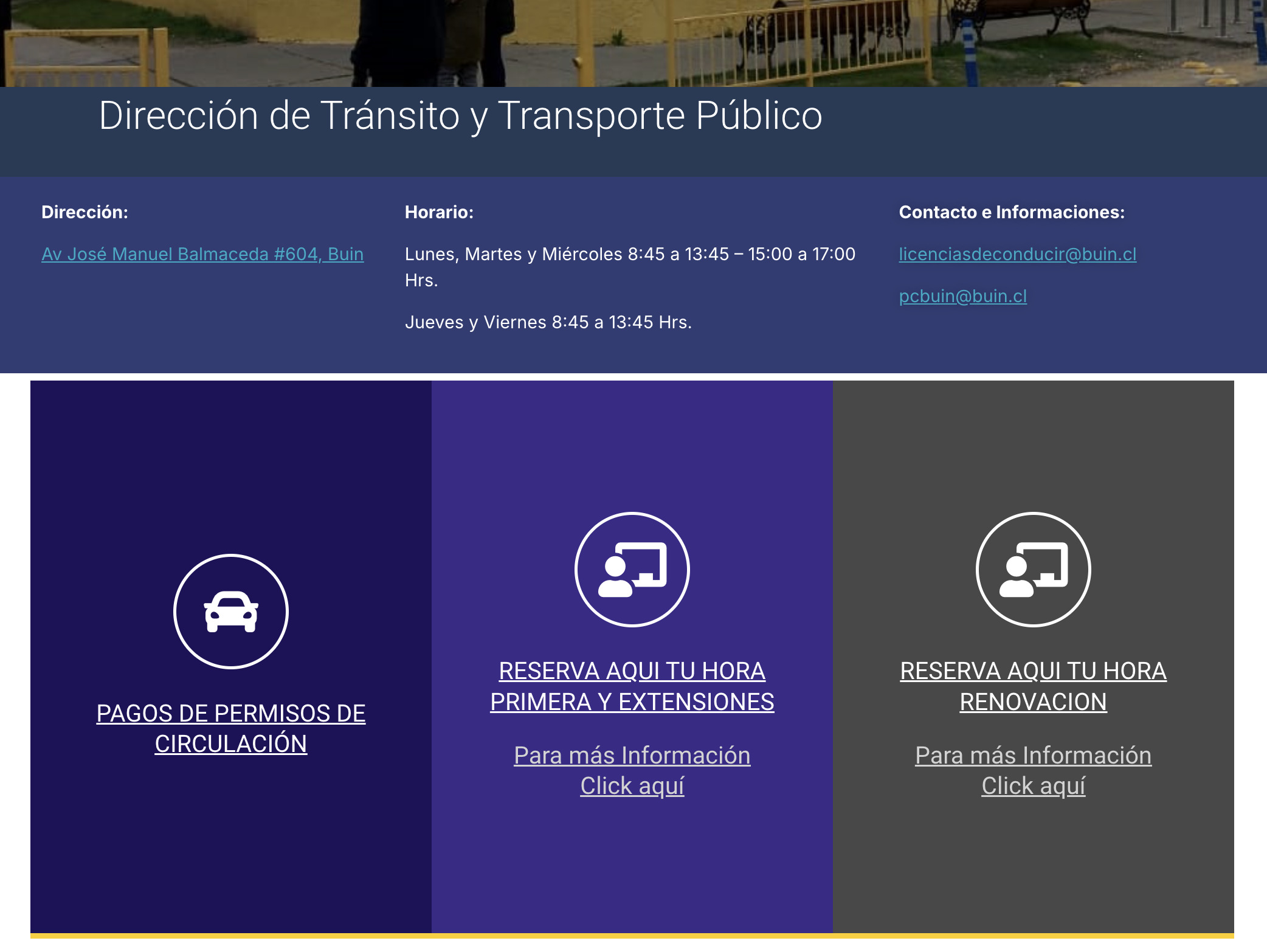Email pcbuin@buin.cl via its link

(x=963, y=296)
